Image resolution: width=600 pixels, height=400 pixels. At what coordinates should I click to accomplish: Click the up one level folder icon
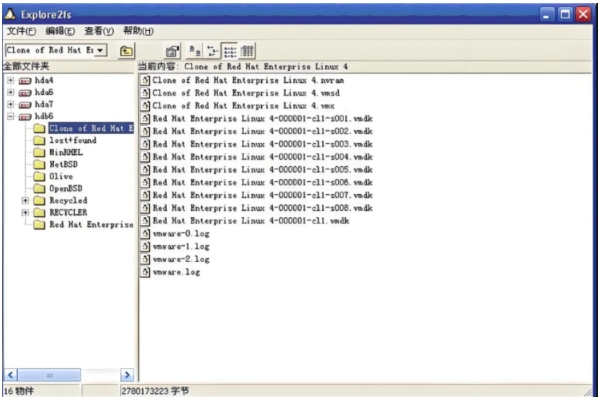pos(127,50)
